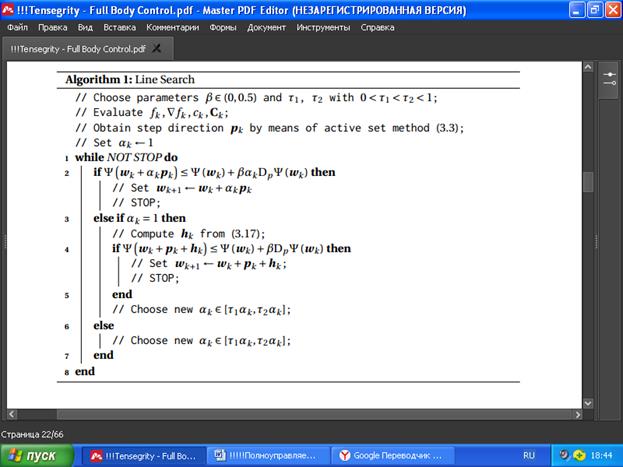Open the Вставка menu
This screenshot has width=623, height=467.
120,27
